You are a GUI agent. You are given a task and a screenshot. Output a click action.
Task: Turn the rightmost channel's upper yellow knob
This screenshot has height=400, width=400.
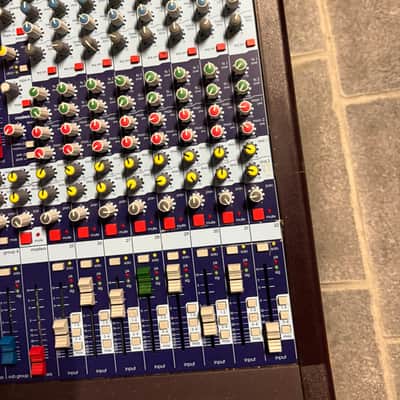point(250,149)
